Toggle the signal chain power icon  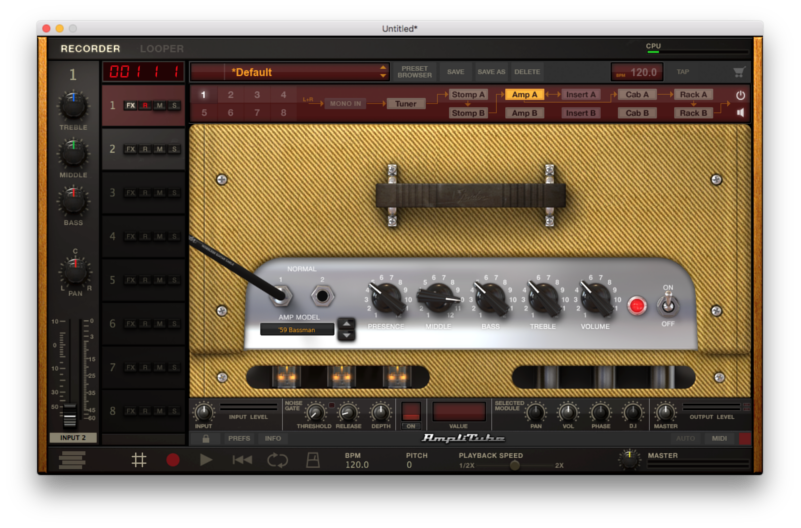[740, 95]
